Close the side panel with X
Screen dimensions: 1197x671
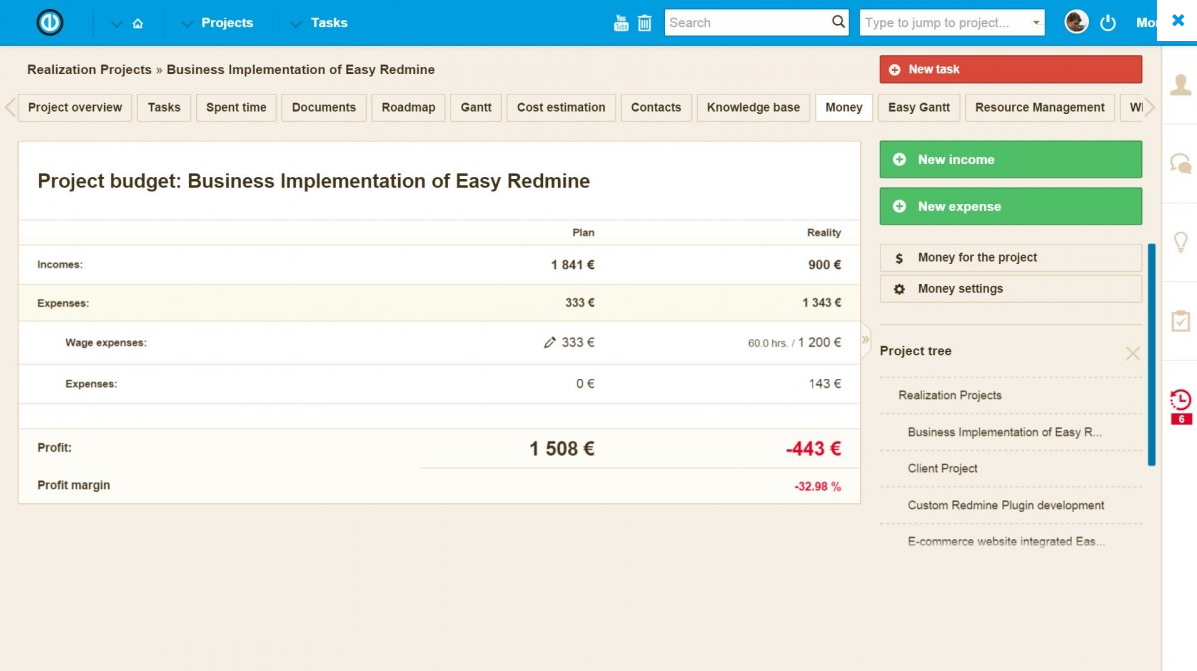[x=1178, y=21]
